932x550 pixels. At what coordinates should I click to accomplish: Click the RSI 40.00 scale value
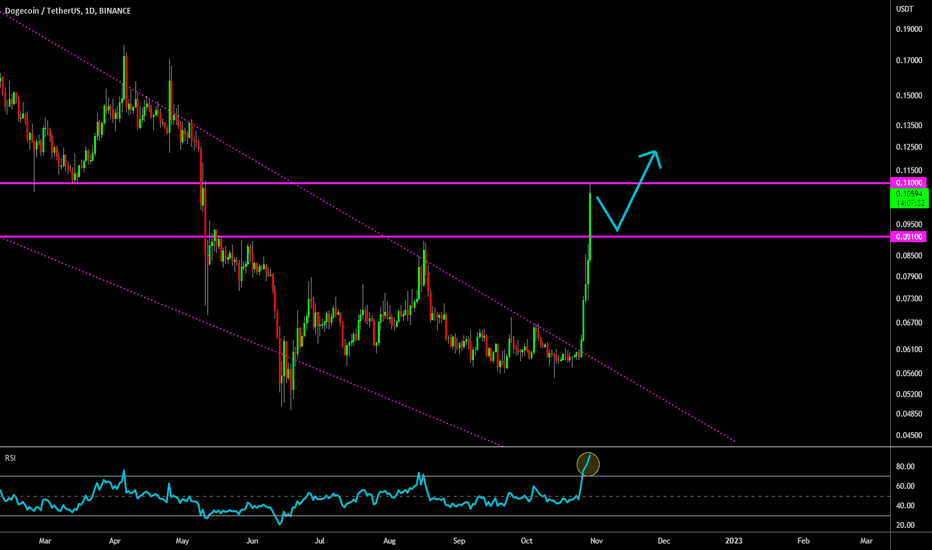coord(905,505)
